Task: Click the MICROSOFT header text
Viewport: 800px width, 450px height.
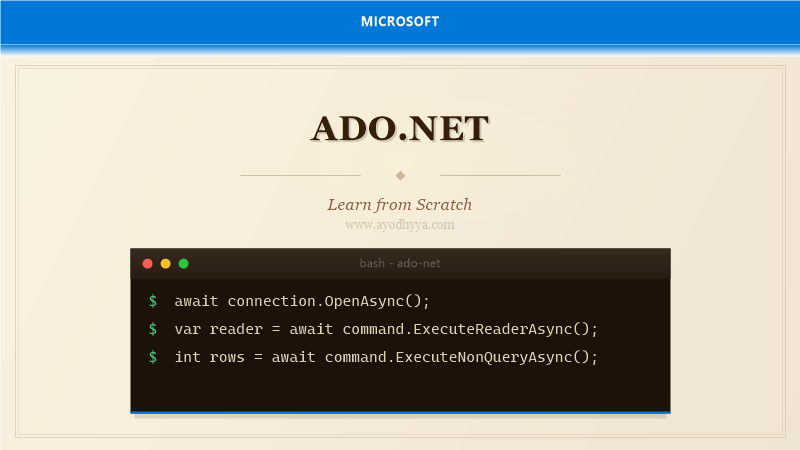Action: [x=400, y=21]
